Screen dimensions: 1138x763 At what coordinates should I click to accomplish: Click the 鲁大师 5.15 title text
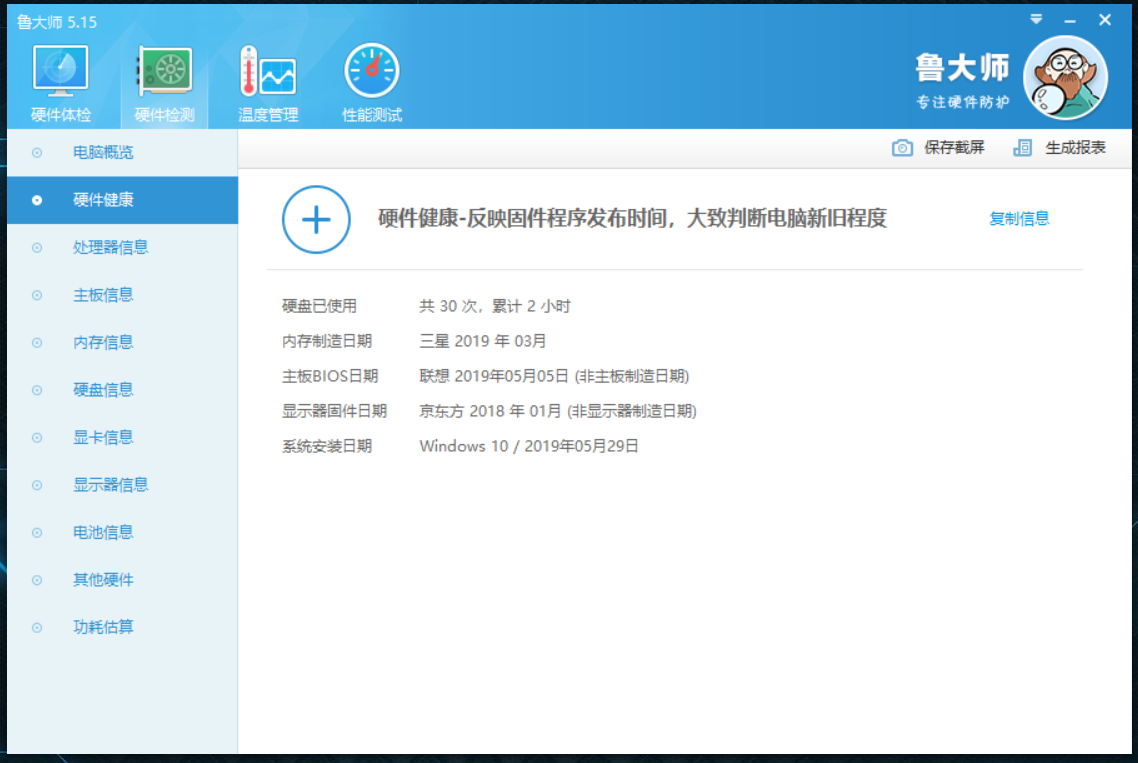click(57, 23)
